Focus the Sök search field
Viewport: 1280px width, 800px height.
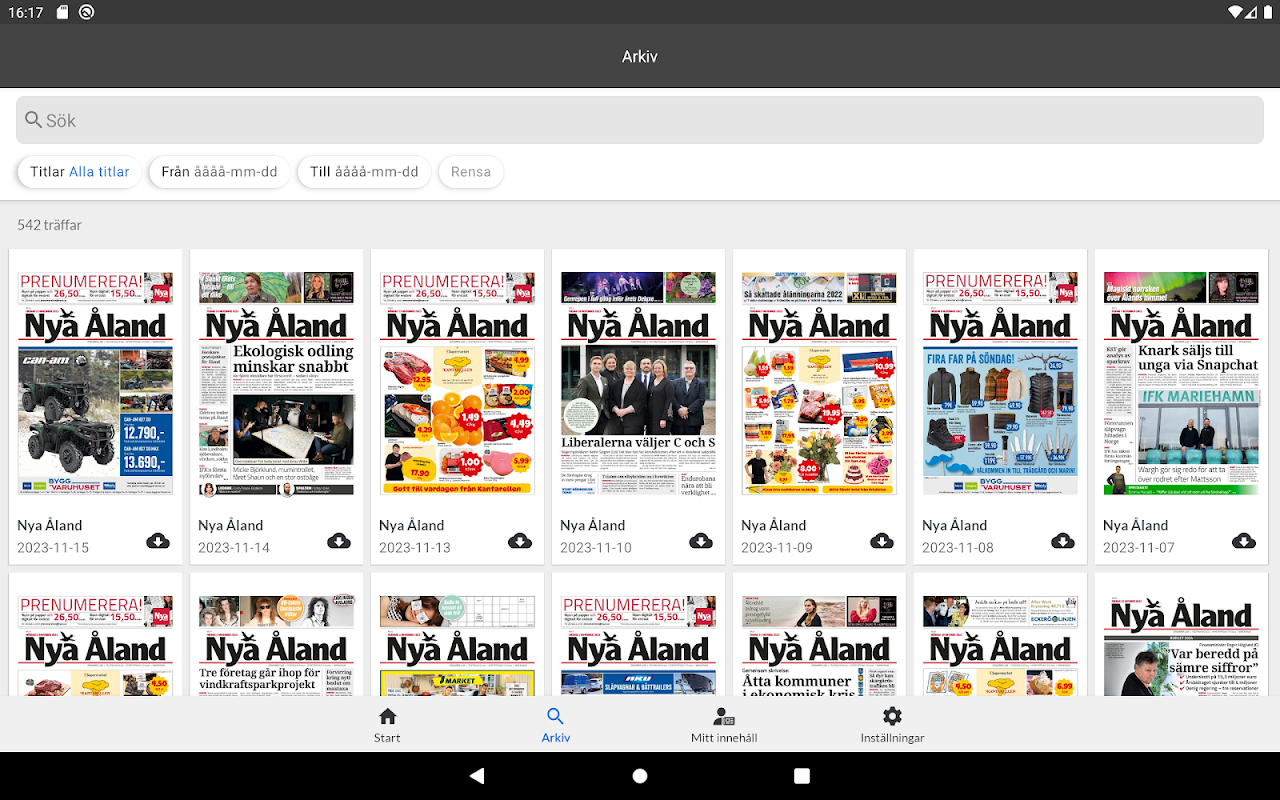pos(640,120)
